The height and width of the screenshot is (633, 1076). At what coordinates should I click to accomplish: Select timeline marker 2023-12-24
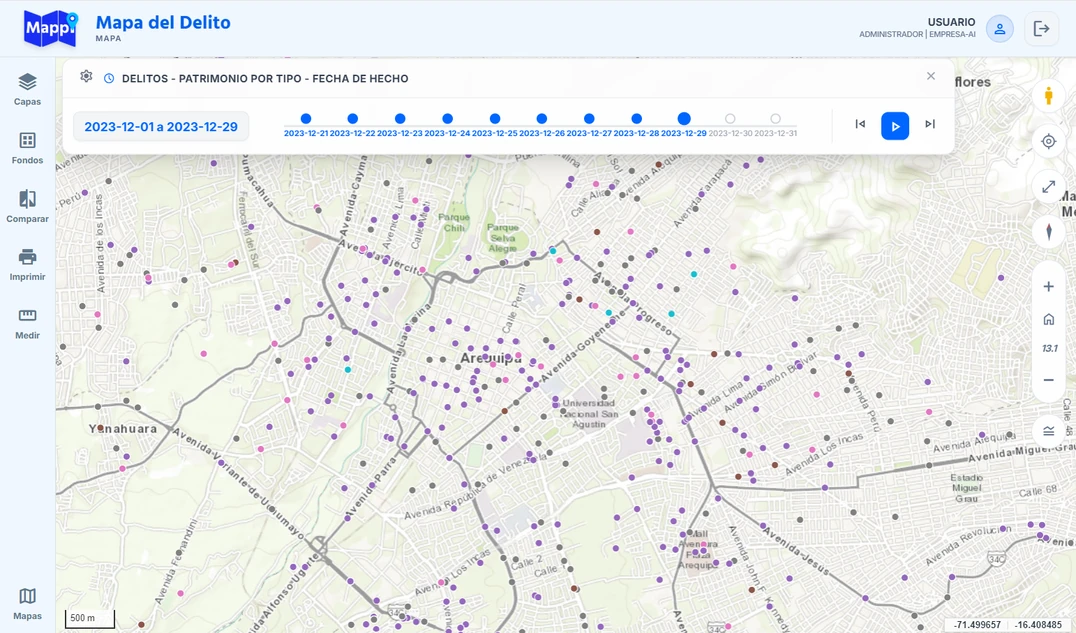[x=447, y=119]
